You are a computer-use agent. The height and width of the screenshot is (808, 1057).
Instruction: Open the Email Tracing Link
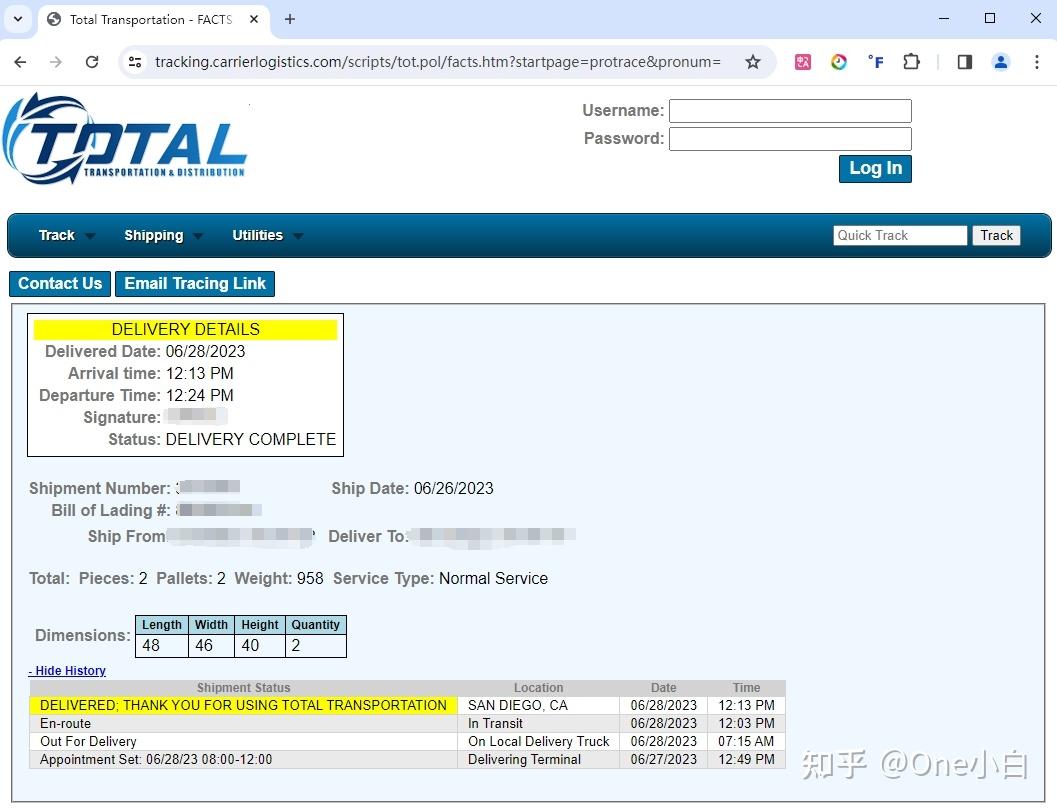pos(195,284)
